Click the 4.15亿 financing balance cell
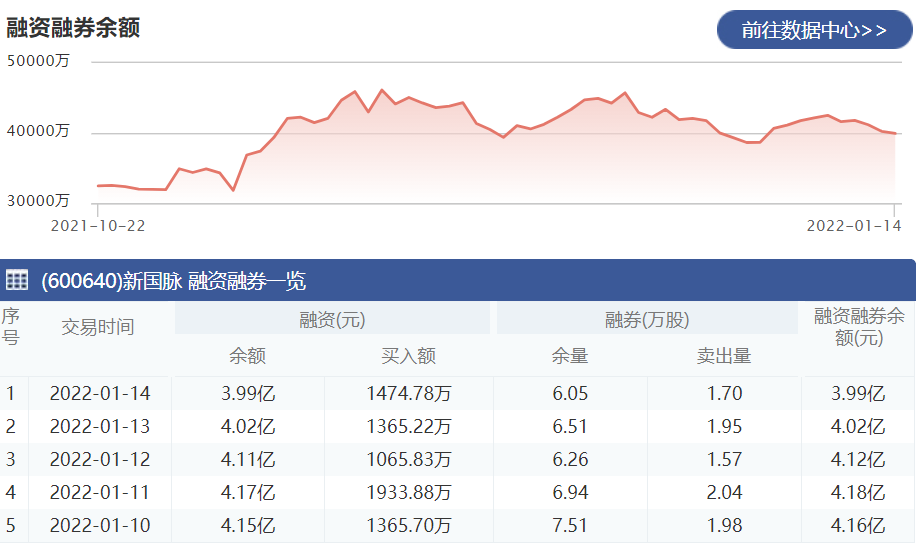 click(x=248, y=526)
